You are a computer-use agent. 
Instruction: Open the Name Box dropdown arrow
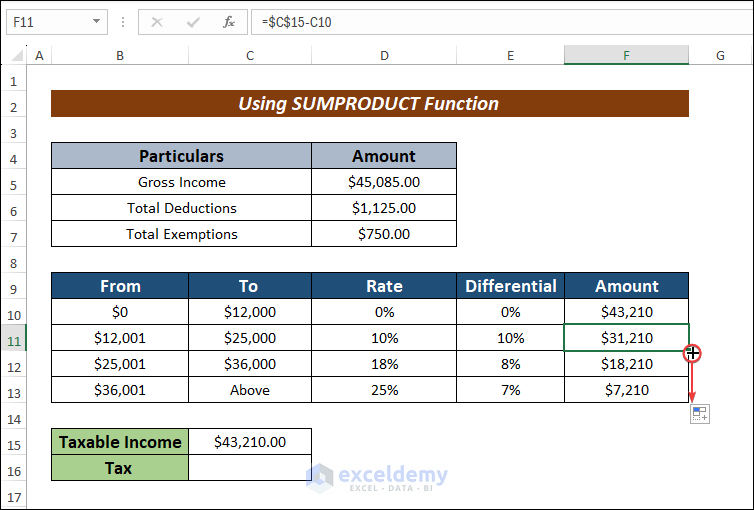click(x=97, y=22)
